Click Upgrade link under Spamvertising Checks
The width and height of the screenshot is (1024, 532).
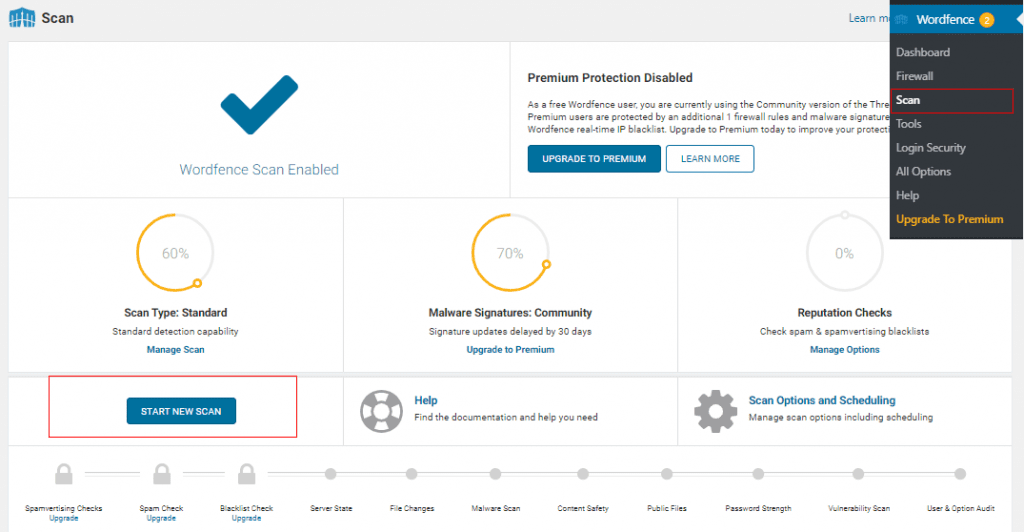tap(64, 518)
